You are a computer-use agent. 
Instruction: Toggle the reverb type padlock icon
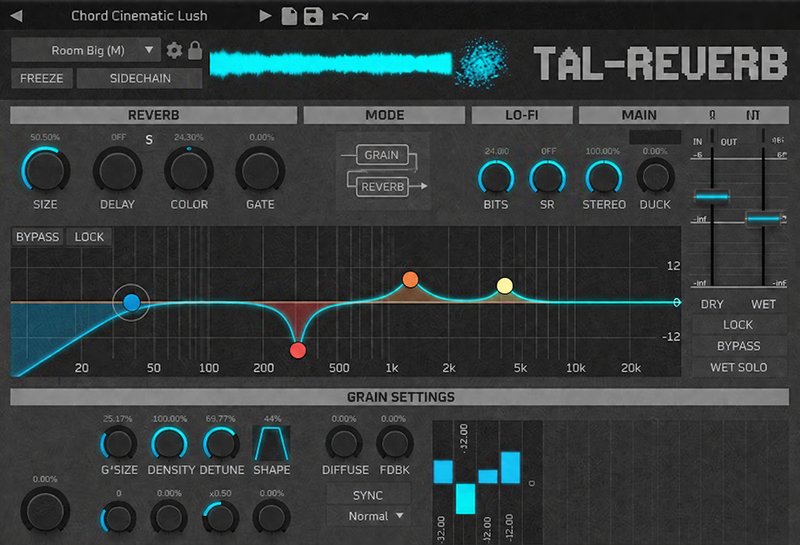pyautogui.click(x=194, y=51)
